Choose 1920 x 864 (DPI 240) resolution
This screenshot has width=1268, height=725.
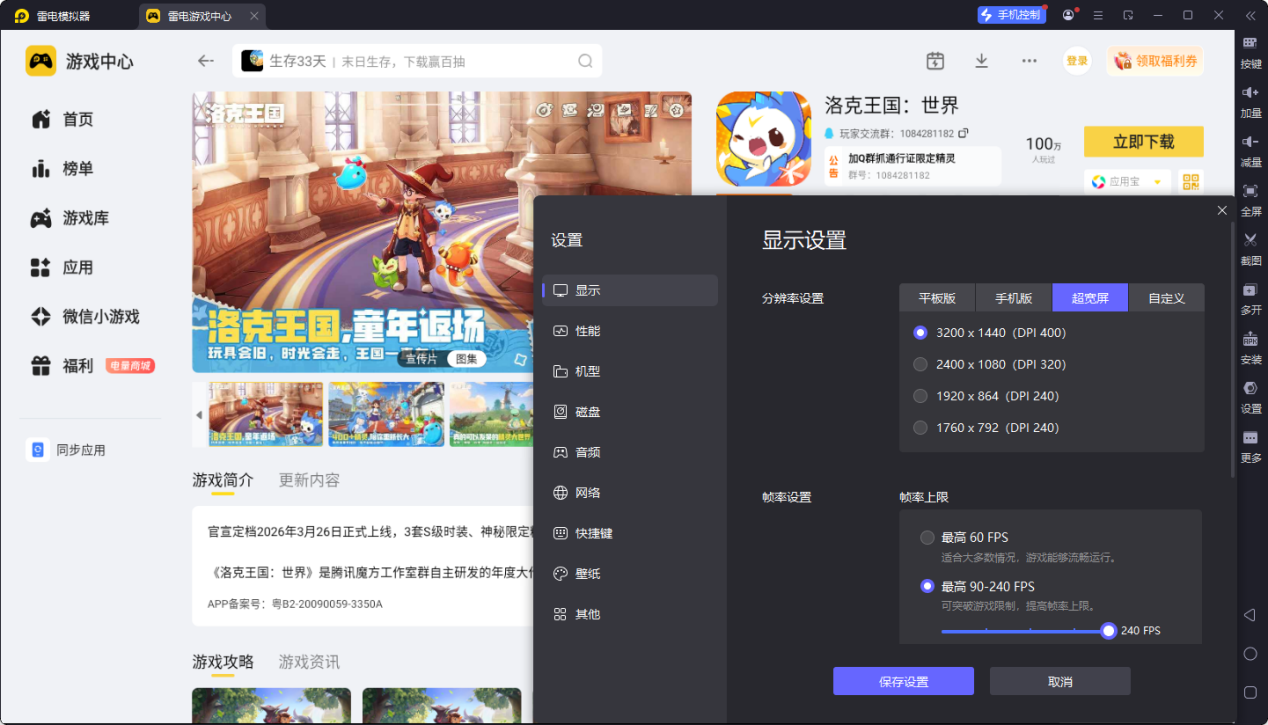[920, 397]
